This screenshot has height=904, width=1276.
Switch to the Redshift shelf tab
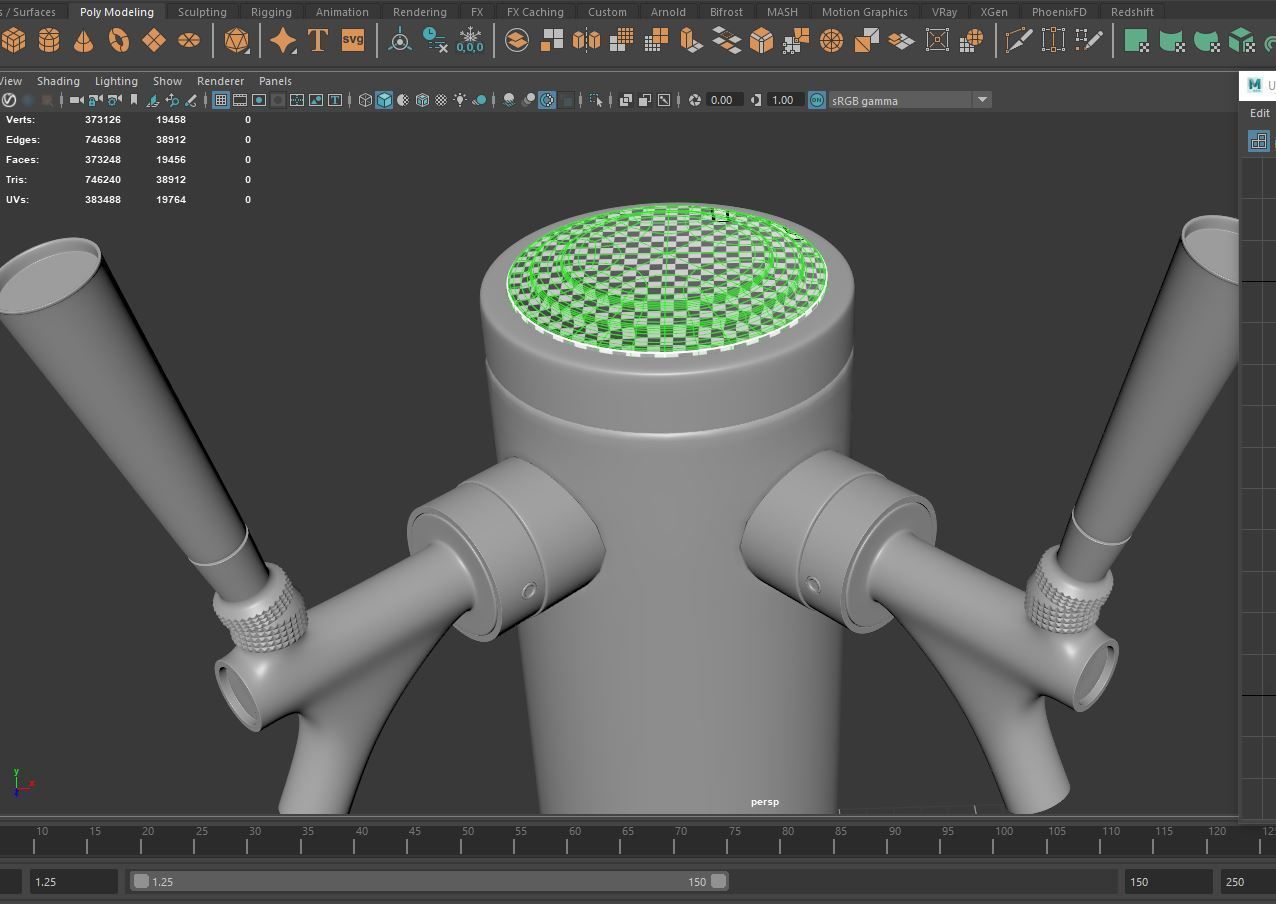point(1132,12)
